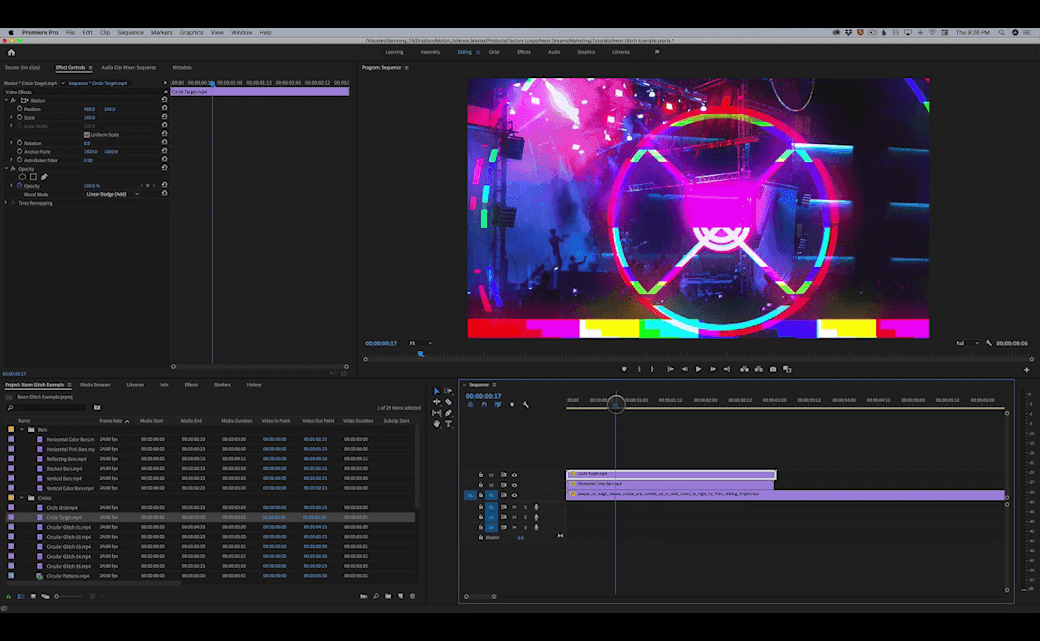Select the Hand tool
Viewport: 1040px width, 641px height.
436,423
